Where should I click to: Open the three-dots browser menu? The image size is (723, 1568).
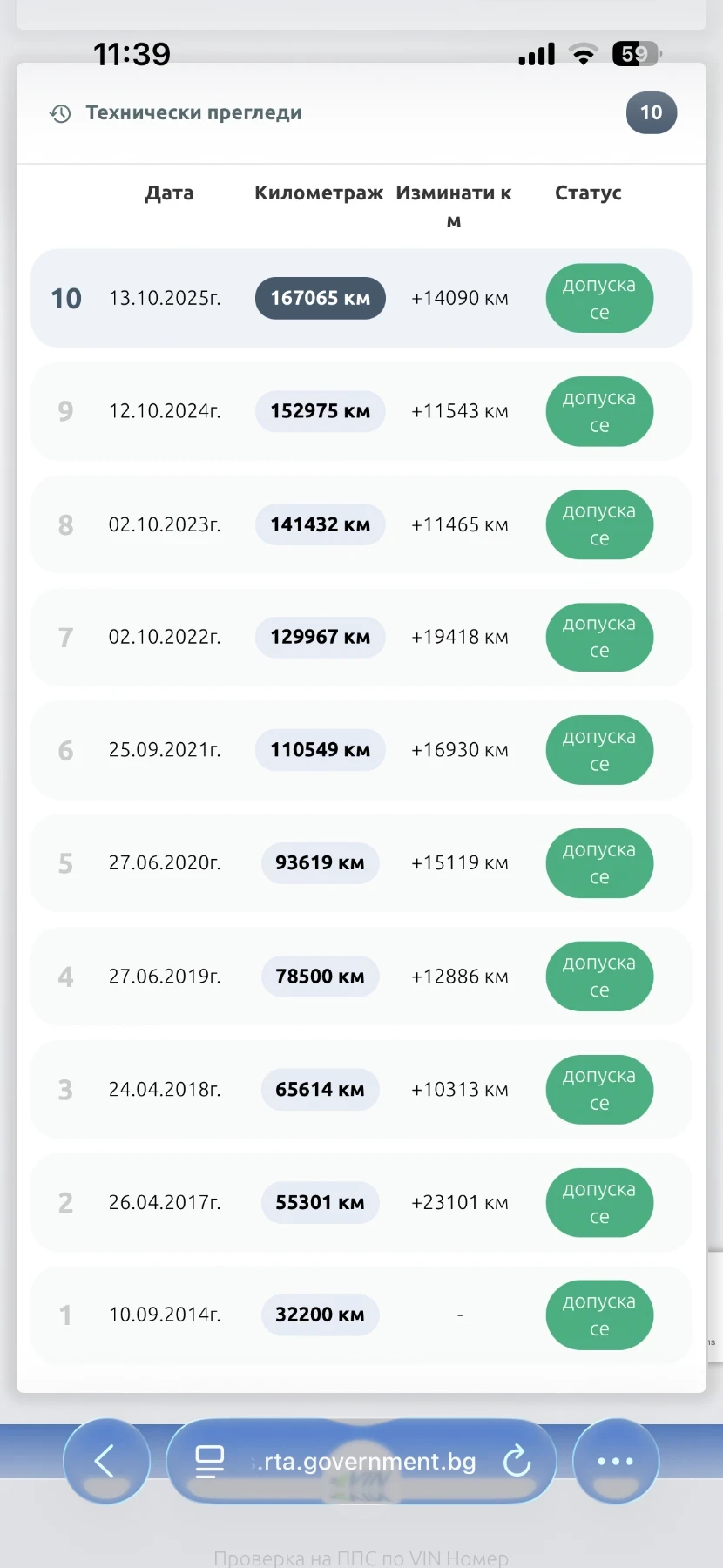point(615,1461)
